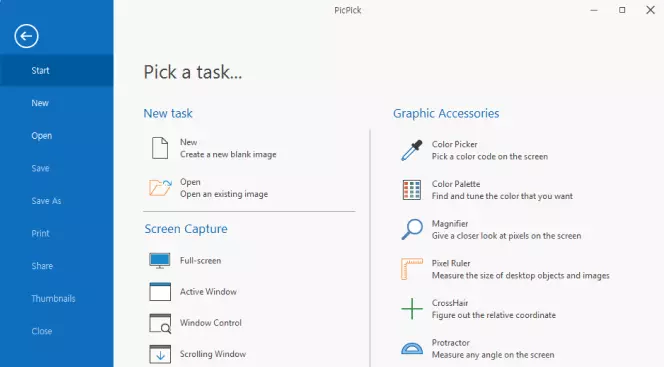Start Scrolling Window capture icon
This screenshot has width=664, height=367.
tap(160, 355)
